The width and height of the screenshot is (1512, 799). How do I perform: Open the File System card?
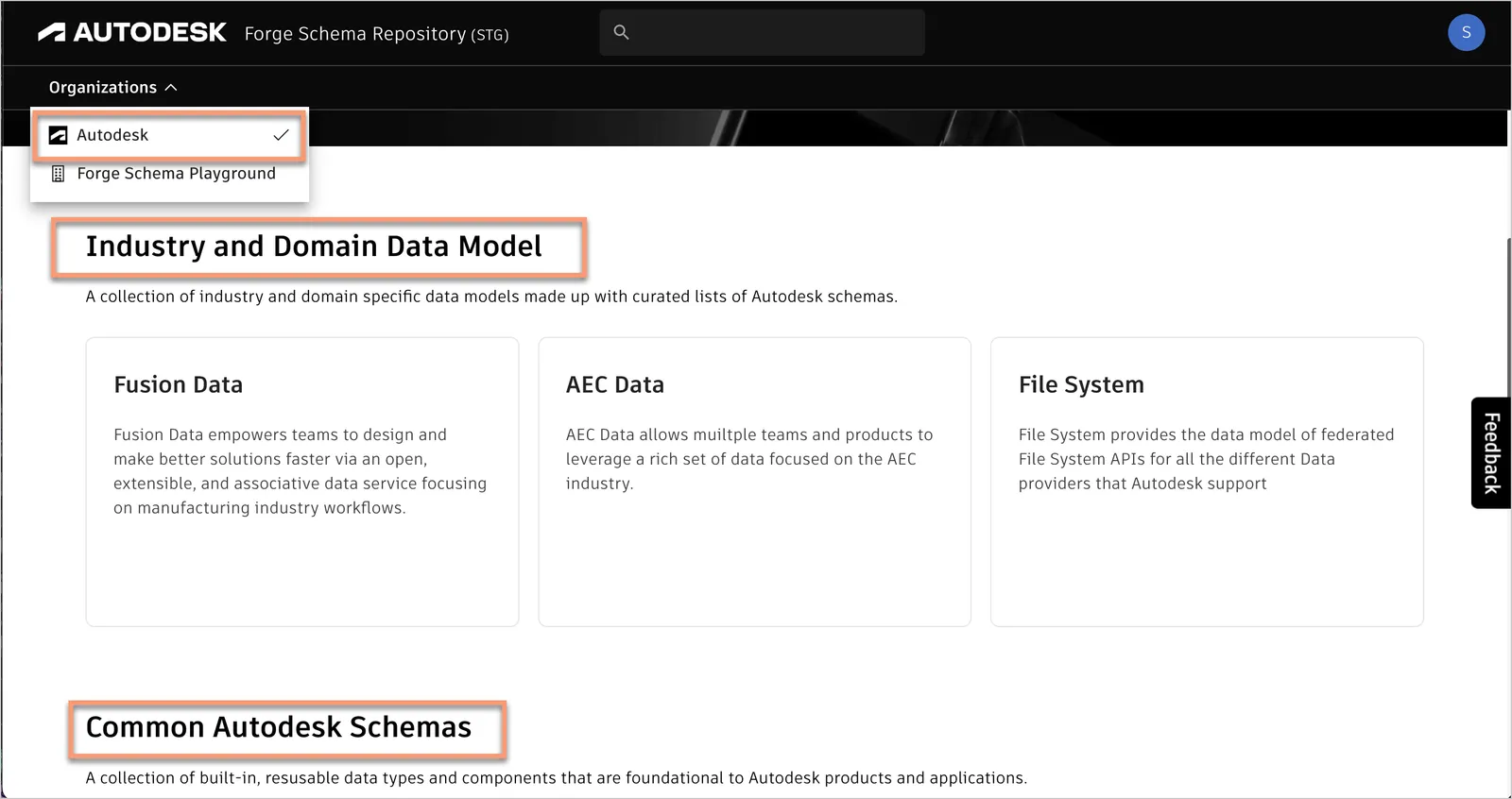(1207, 482)
